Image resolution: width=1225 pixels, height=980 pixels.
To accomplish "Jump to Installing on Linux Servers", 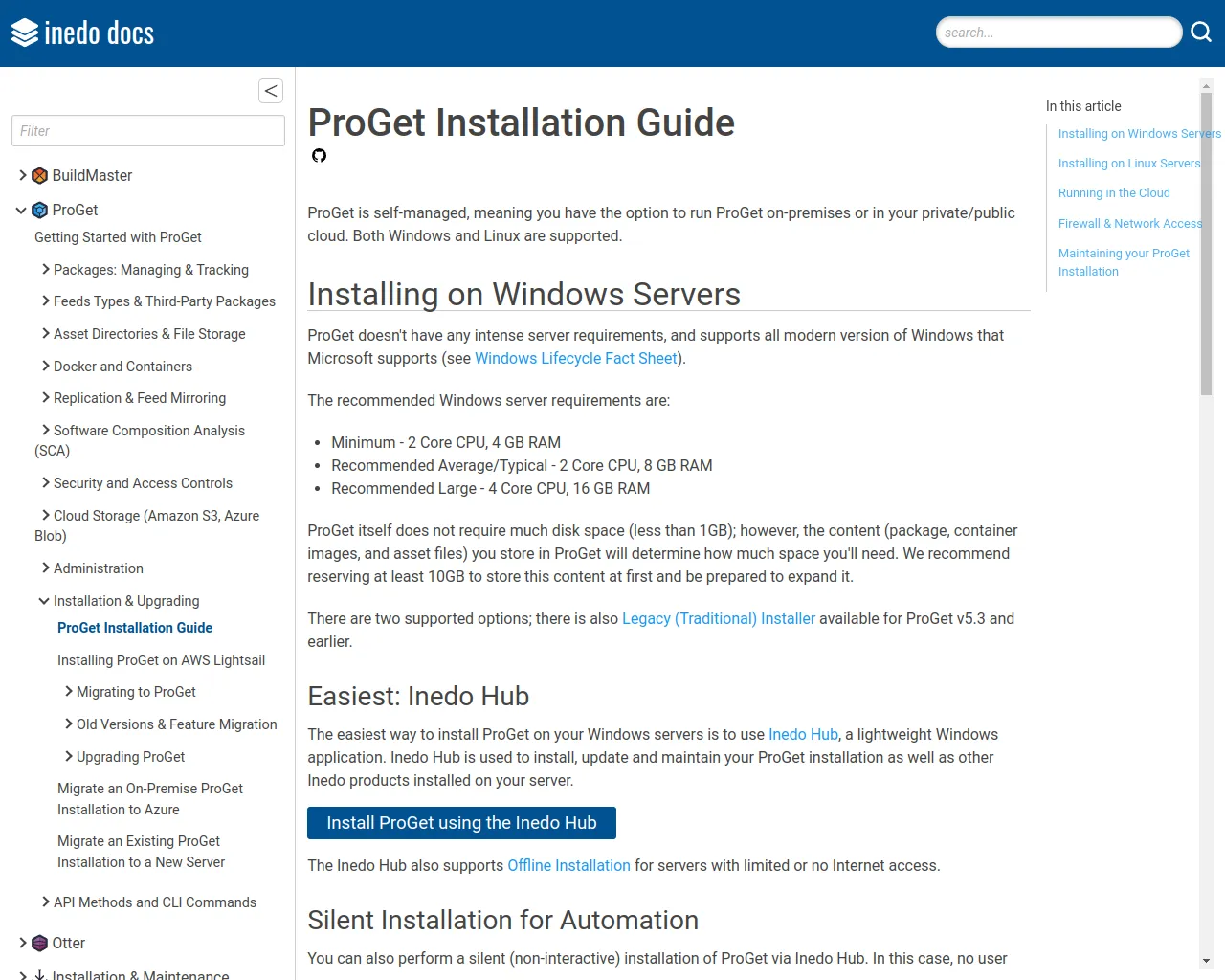I will [1129, 164].
